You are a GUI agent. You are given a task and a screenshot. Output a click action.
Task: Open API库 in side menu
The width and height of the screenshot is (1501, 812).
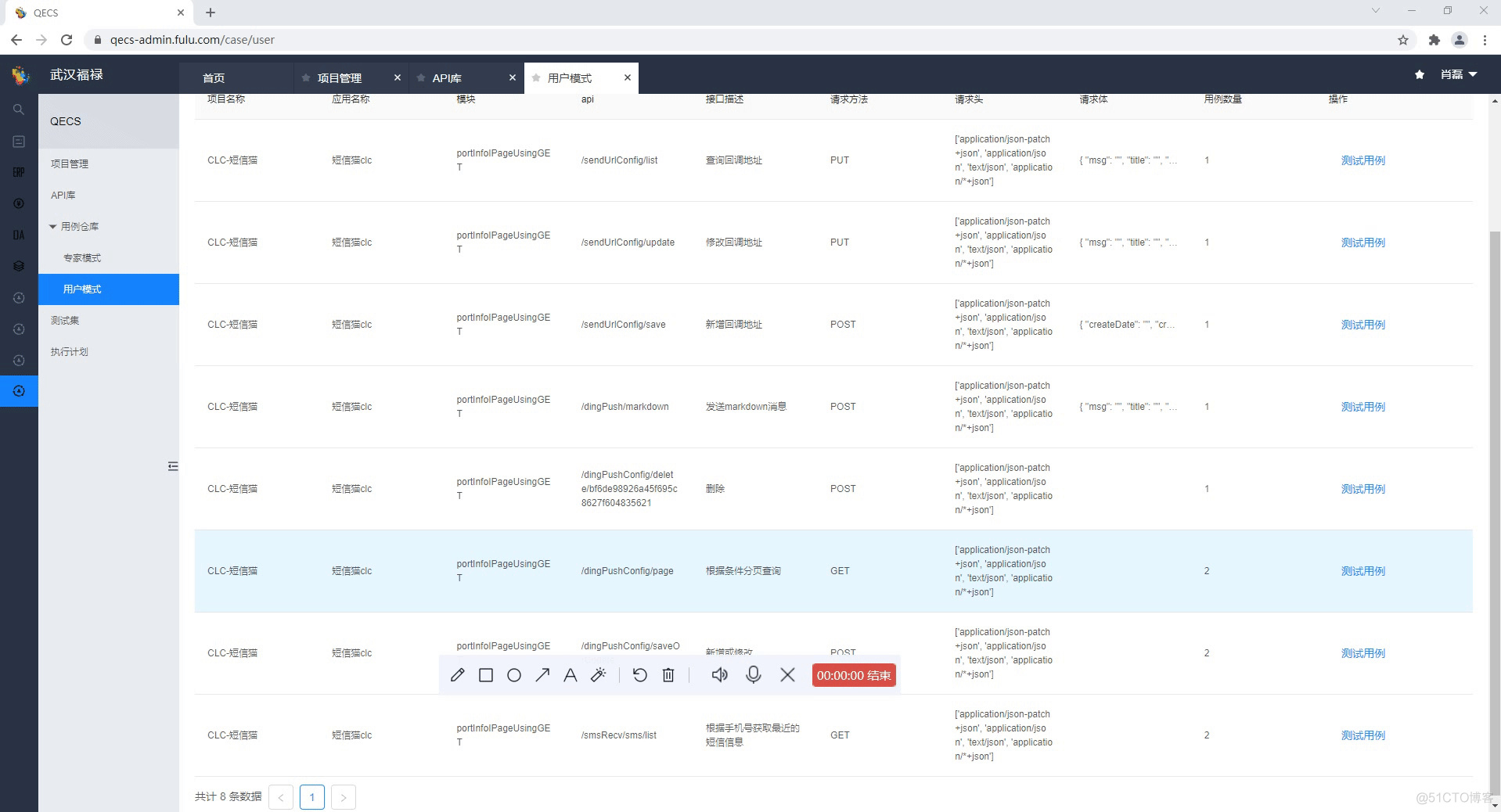click(63, 195)
